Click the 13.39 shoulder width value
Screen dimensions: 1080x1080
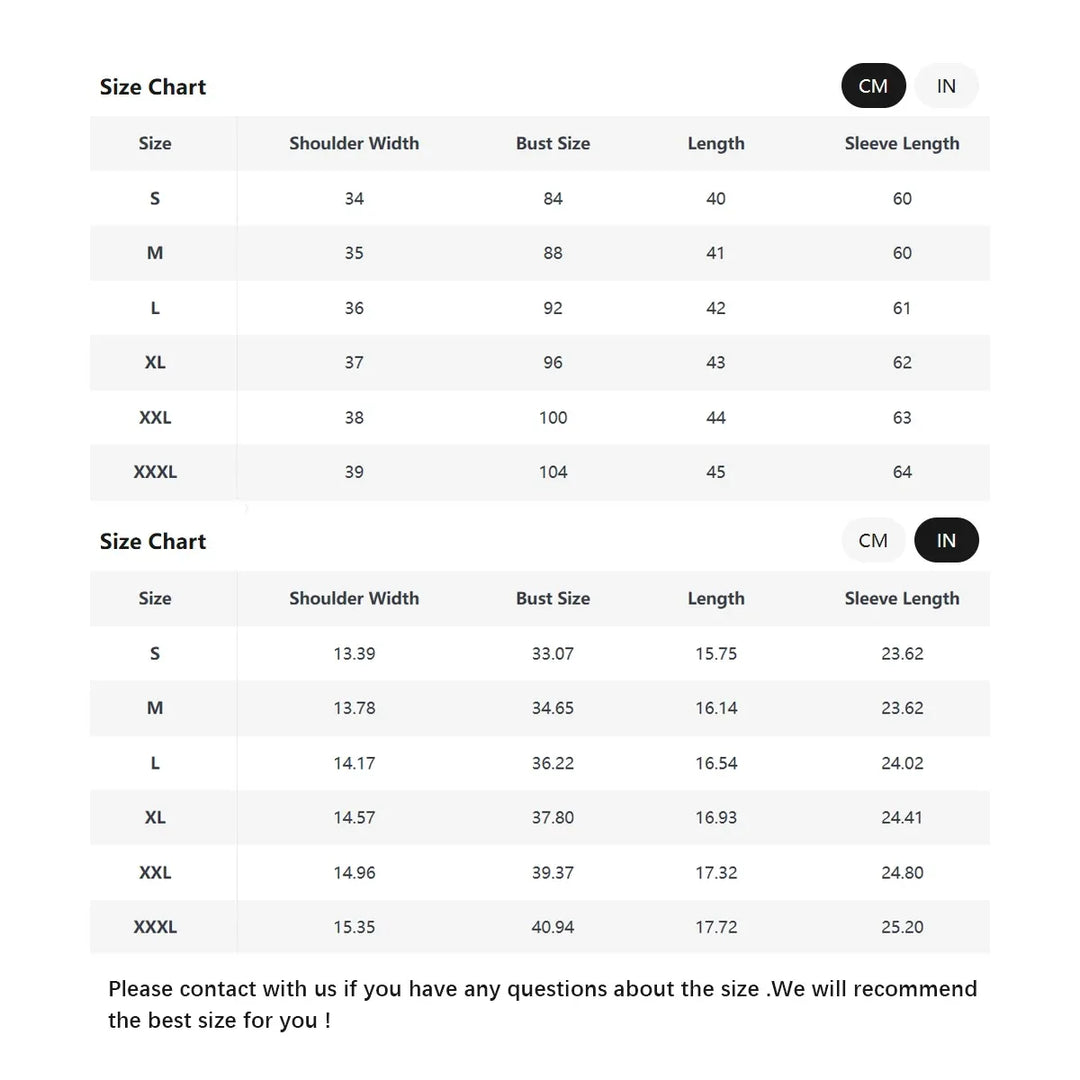pyautogui.click(x=354, y=653)
